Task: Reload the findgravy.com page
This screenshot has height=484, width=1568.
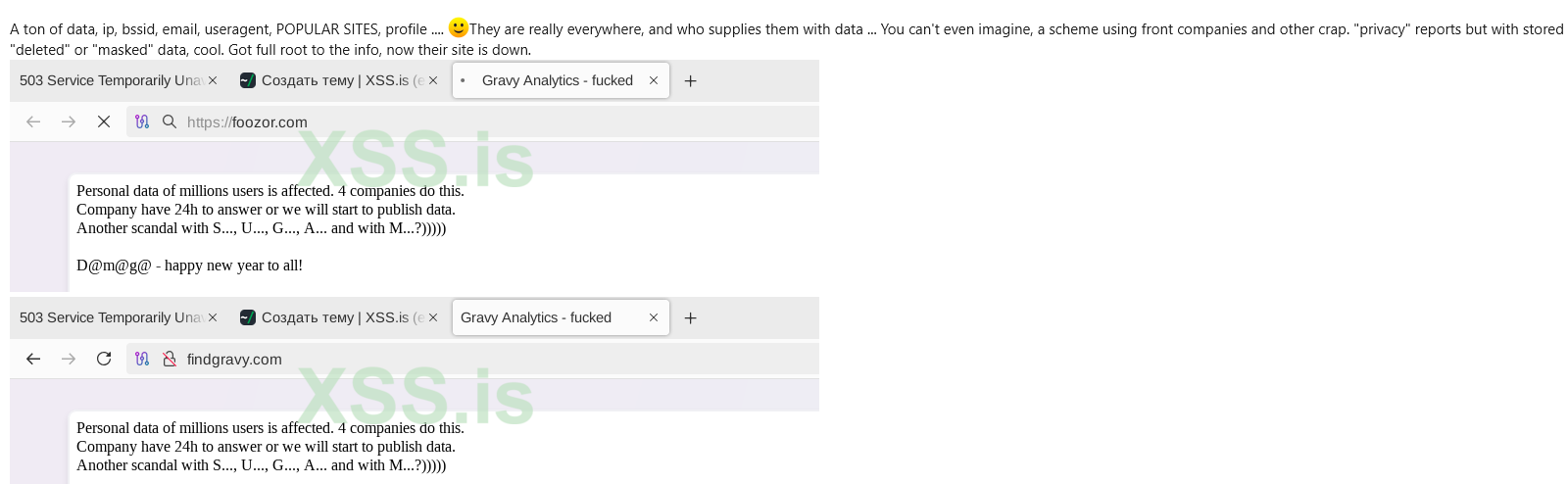Action: point(104,359)
